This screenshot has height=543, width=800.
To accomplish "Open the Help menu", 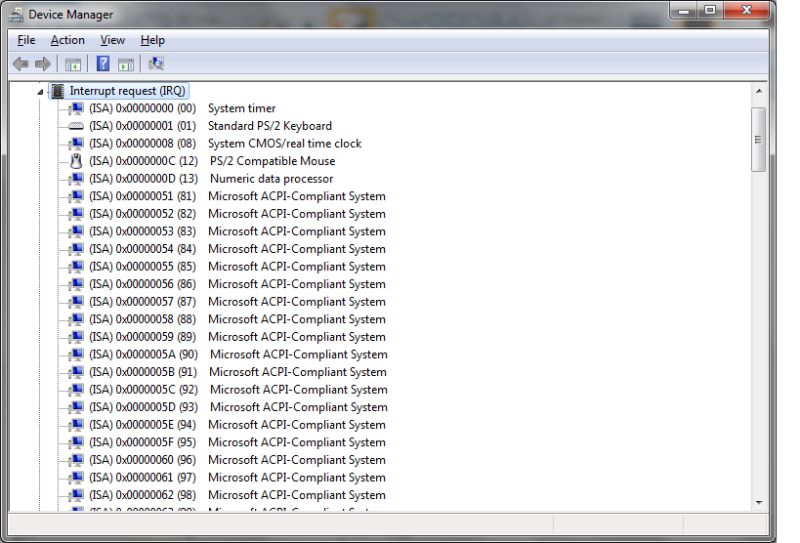I will pos(152,40).
